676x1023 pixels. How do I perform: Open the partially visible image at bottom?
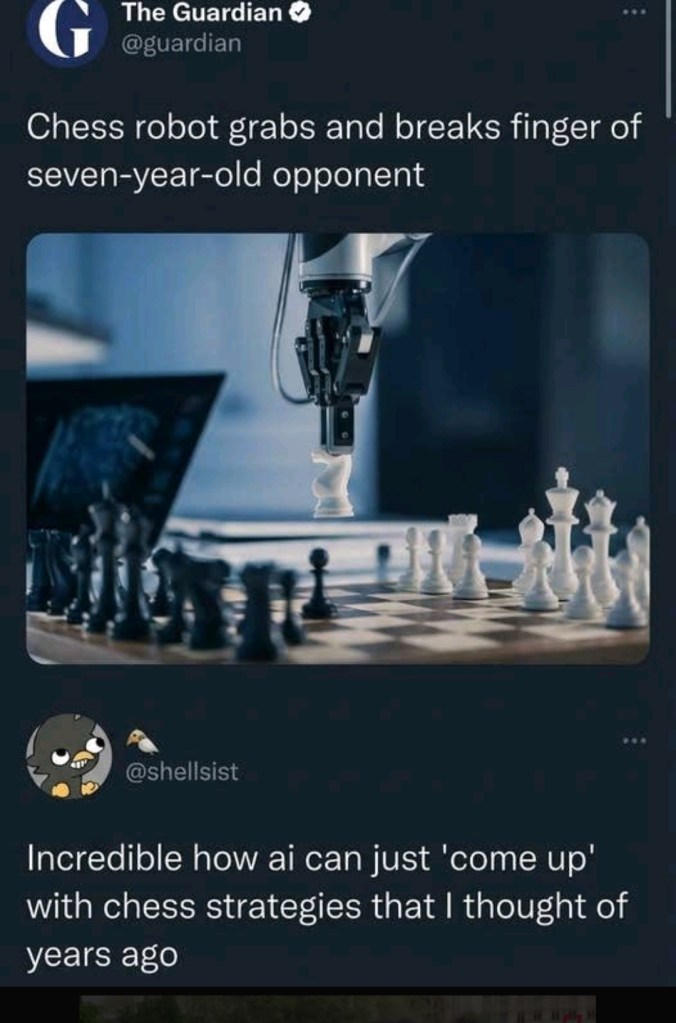click(x=337, y=1009)
